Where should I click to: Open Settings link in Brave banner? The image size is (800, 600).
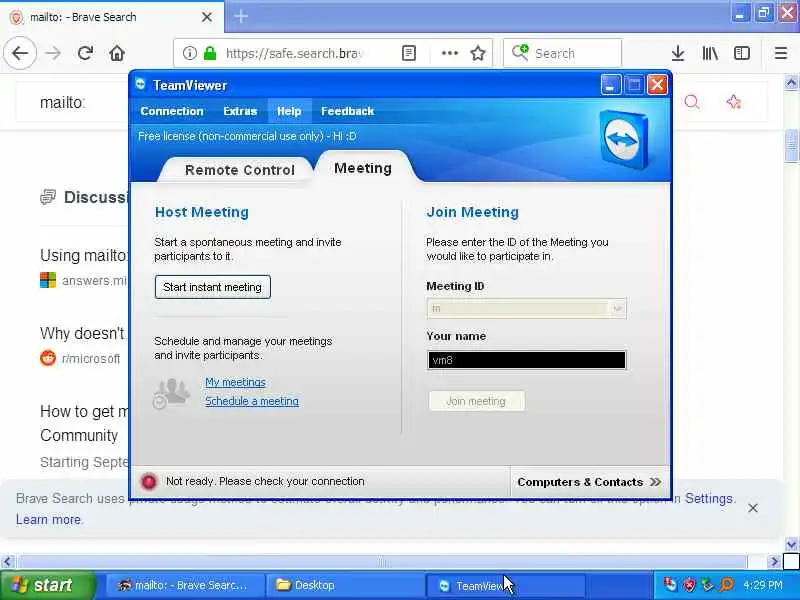coord(709,498)
